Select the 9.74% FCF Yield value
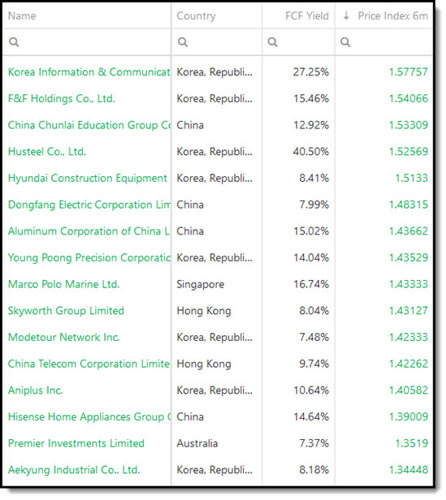 [314, 364]
